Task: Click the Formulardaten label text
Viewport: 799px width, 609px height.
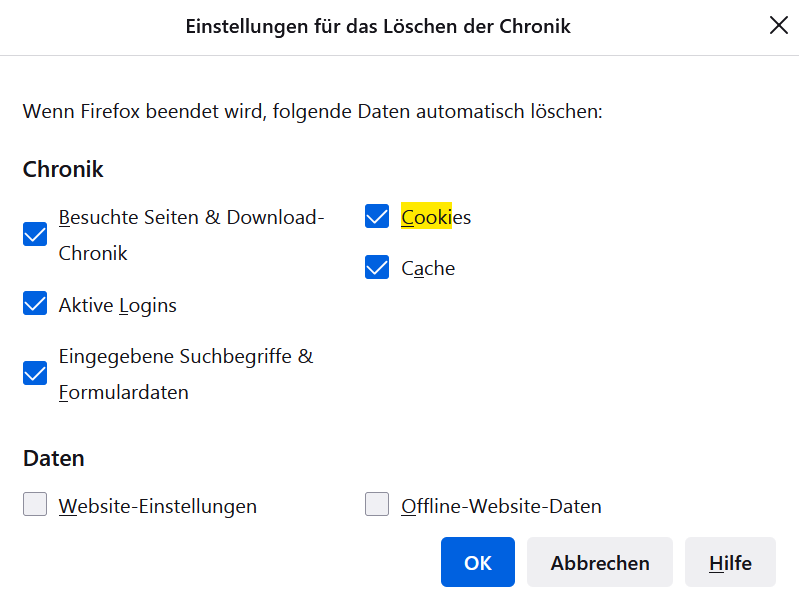Action: (124, 392)
